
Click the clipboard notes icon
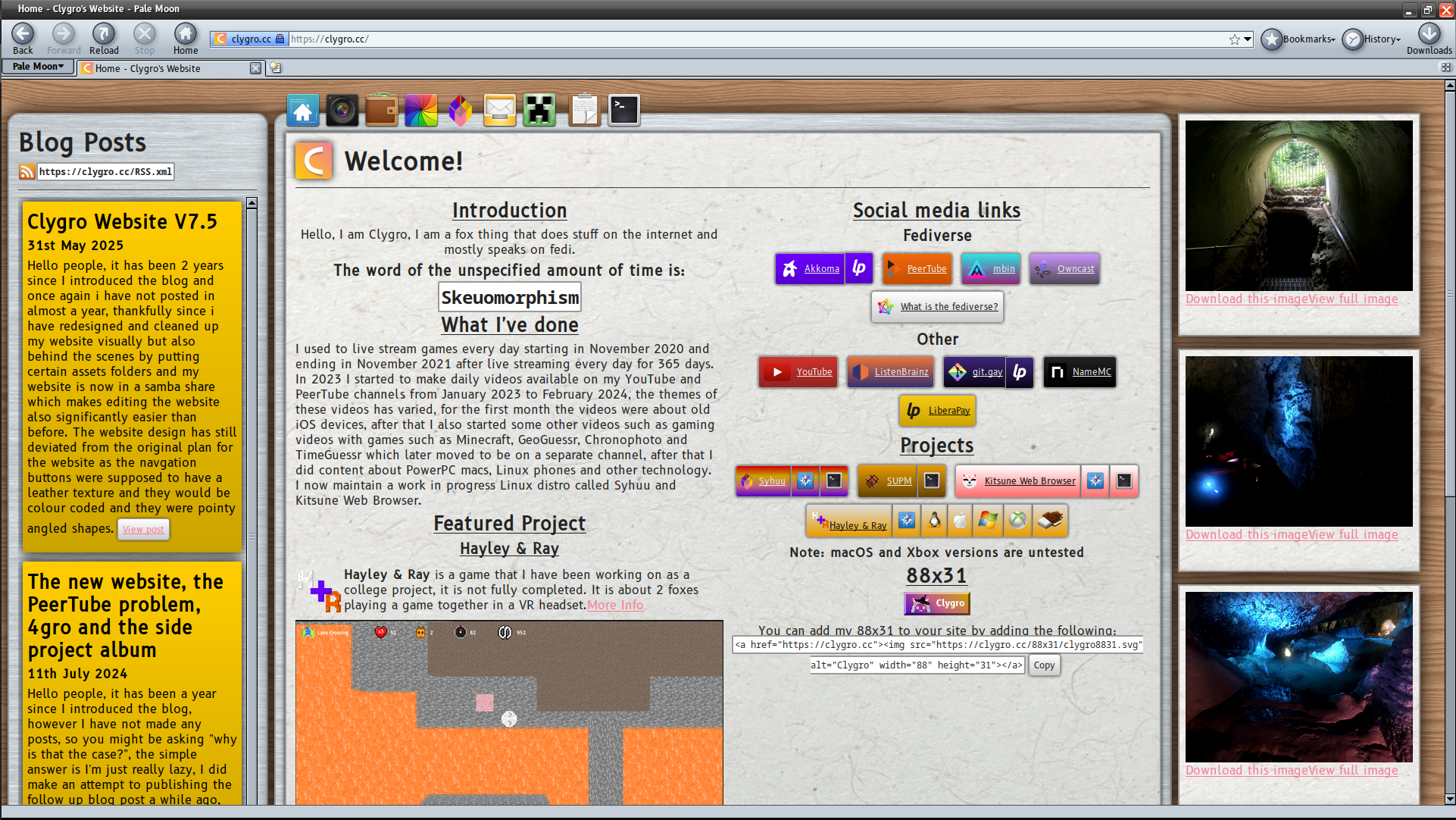[584, 111]
